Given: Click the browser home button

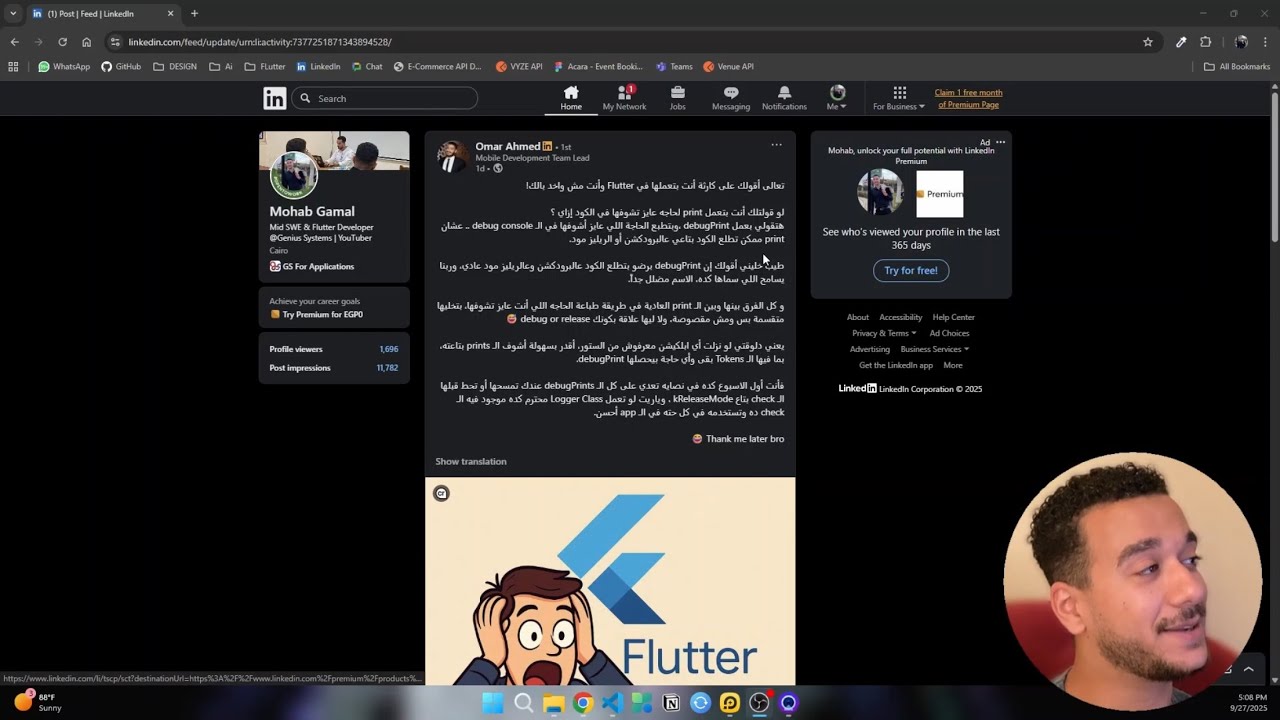Looking at the screenshot, I should click(x=86, y=42).
